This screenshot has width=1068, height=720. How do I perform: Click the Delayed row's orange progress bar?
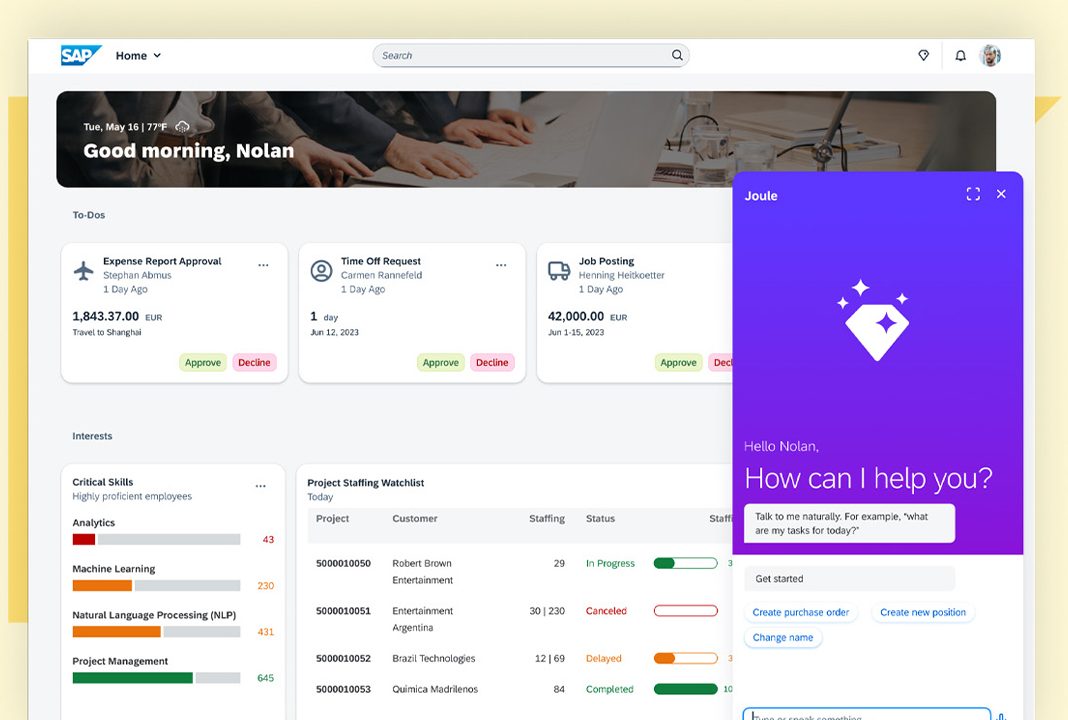click(x=685, y=659)
